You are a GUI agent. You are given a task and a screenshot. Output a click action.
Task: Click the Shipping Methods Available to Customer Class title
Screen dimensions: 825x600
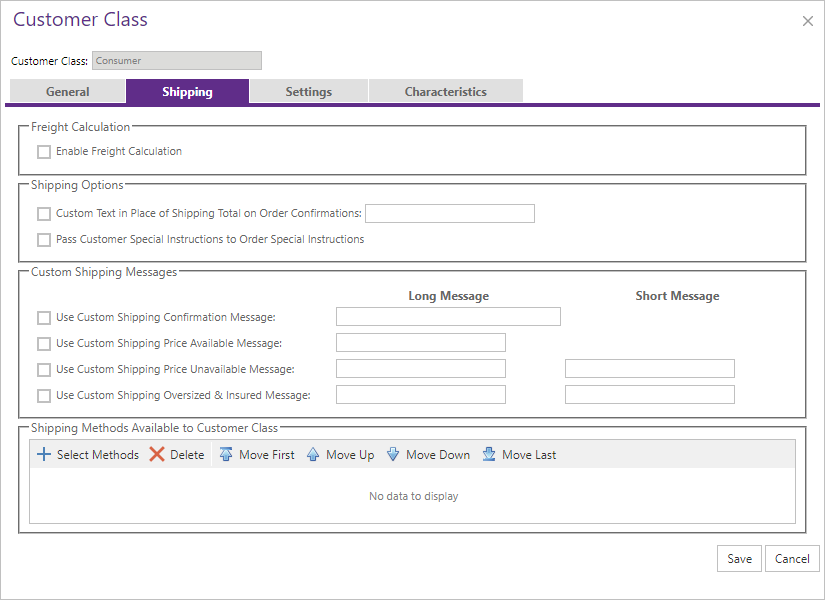(154, 428)
